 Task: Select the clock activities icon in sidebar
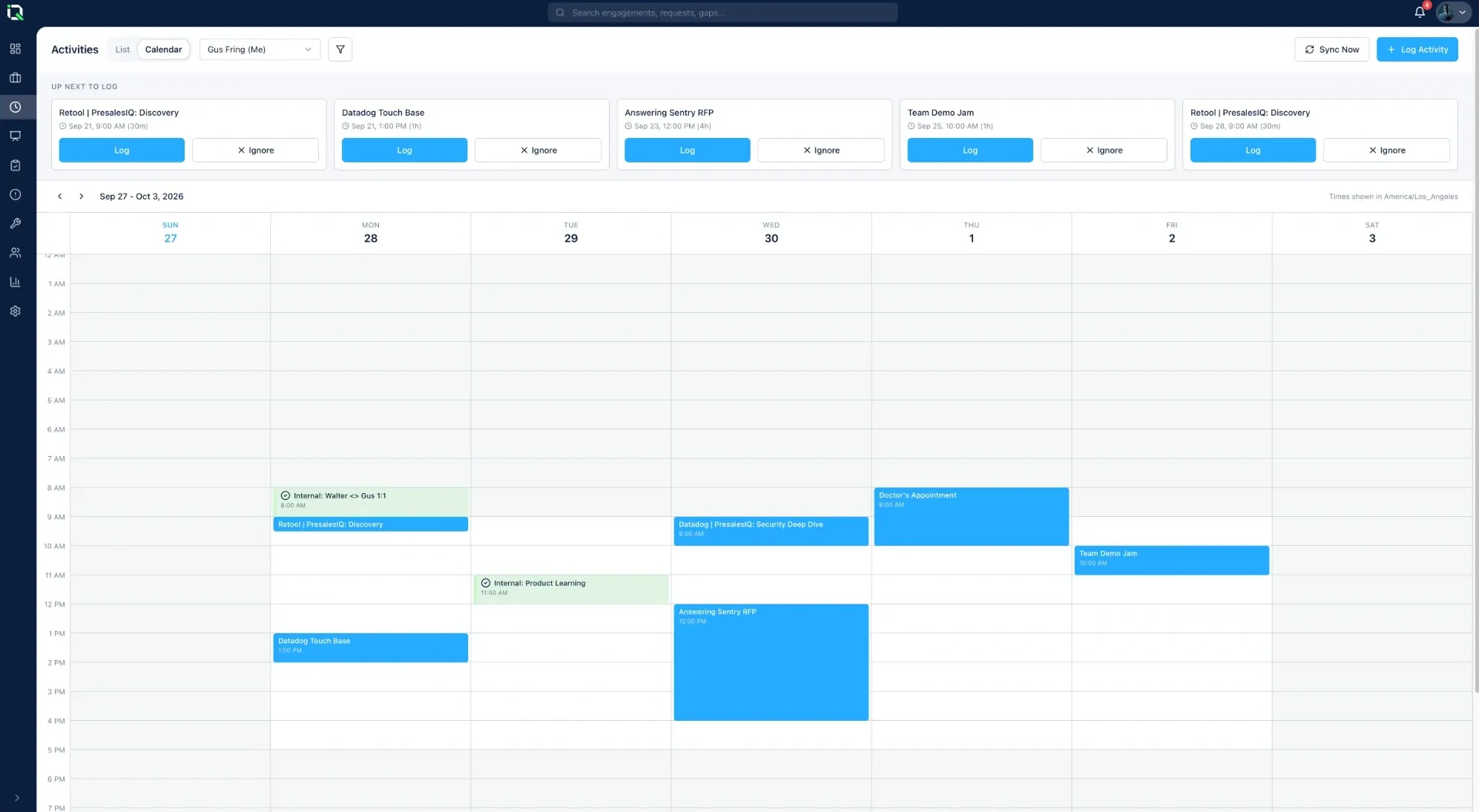[x=15, y=108]
